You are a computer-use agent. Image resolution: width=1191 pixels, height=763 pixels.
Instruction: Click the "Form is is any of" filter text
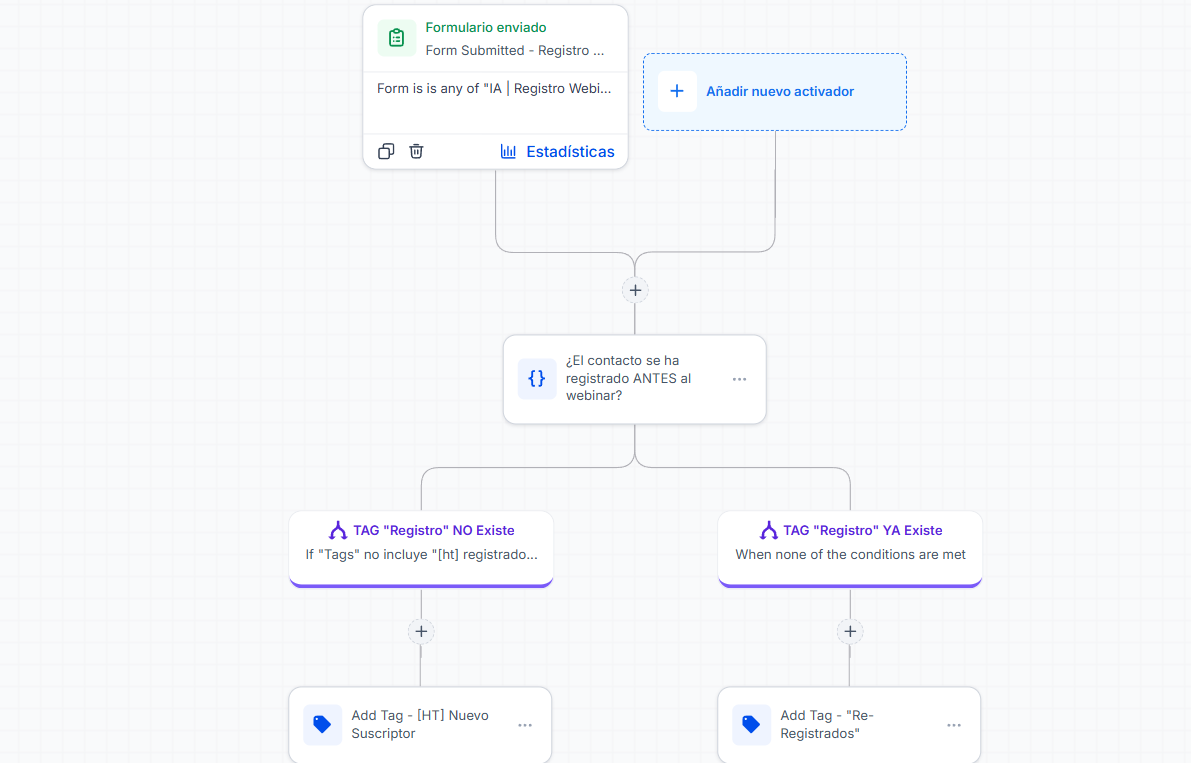coord(494,88)
